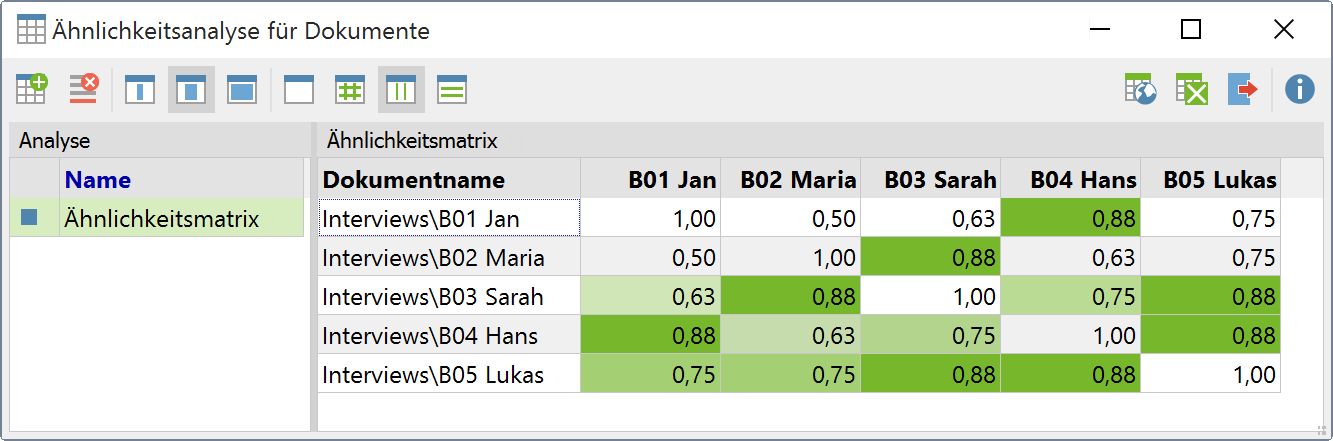Viewport: 1333px width, 441px height.
Task: Delete the selected analysis entry
Action: point(83,90)
